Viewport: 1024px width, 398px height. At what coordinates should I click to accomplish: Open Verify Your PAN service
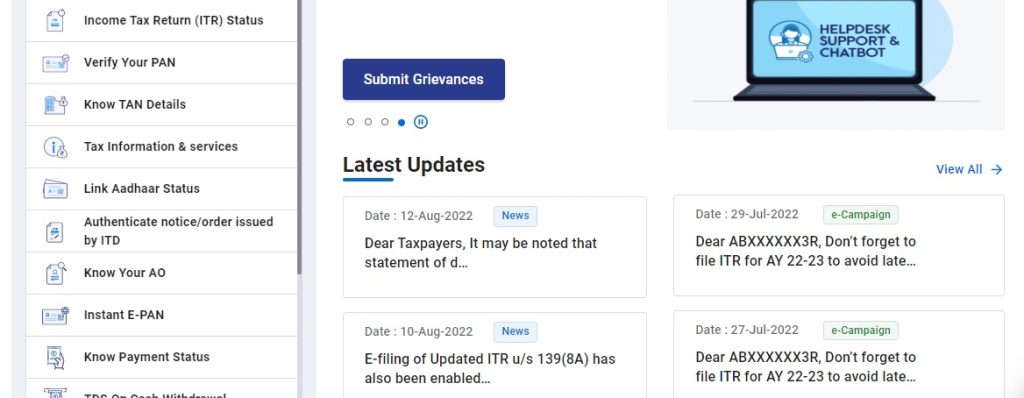tap(161, 63)
